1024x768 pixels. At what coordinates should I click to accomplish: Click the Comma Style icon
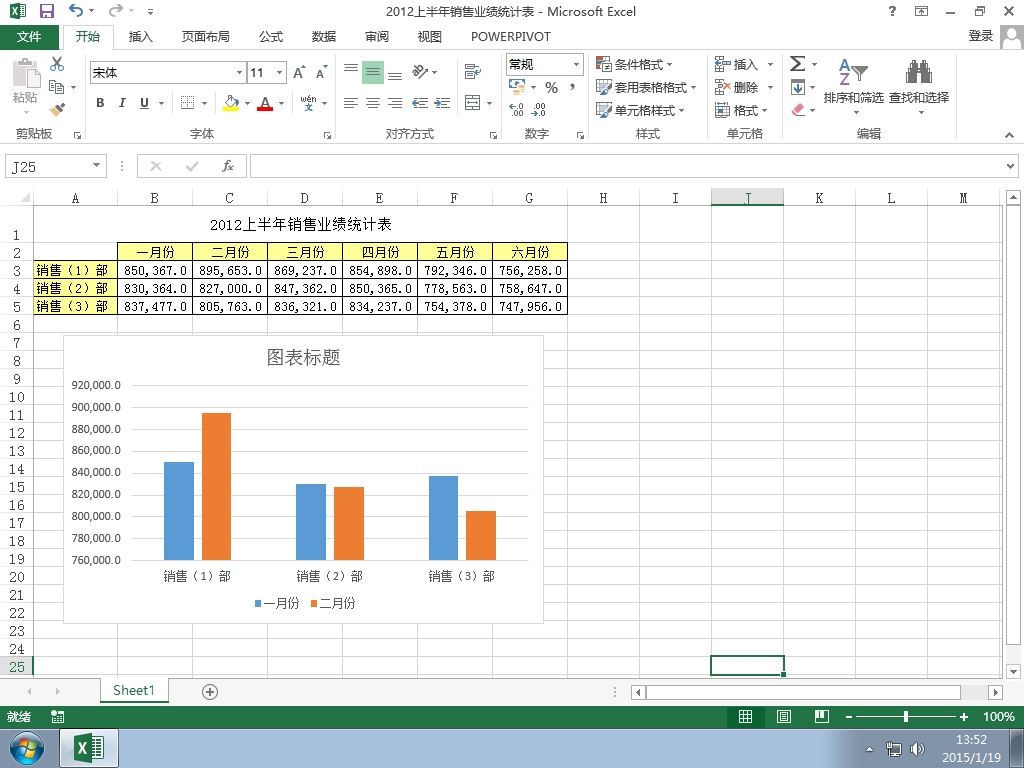tap(572, 88)
